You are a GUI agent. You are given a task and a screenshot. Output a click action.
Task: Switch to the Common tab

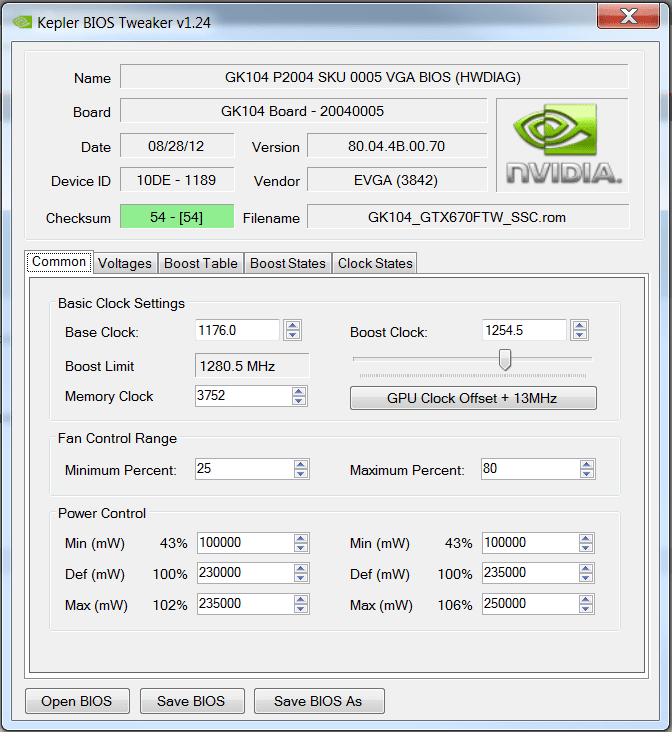click(x=59, y=262)
